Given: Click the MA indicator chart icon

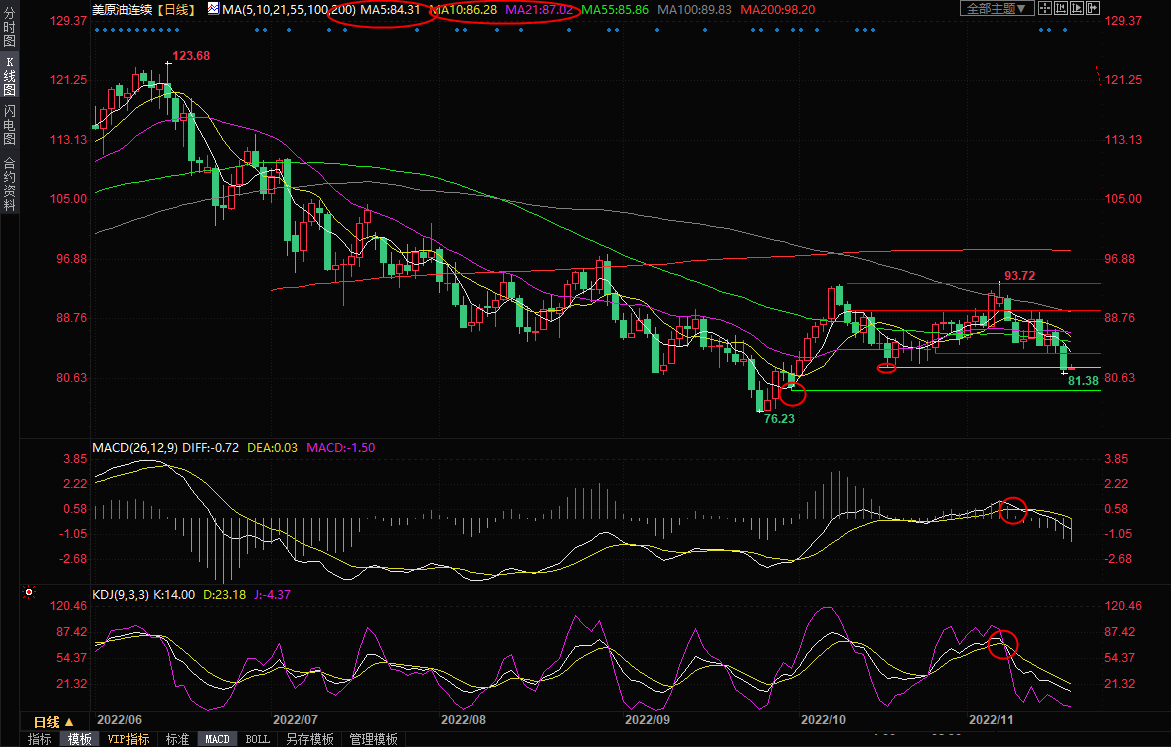Looking at the screenshot, I should pos(214,8).
